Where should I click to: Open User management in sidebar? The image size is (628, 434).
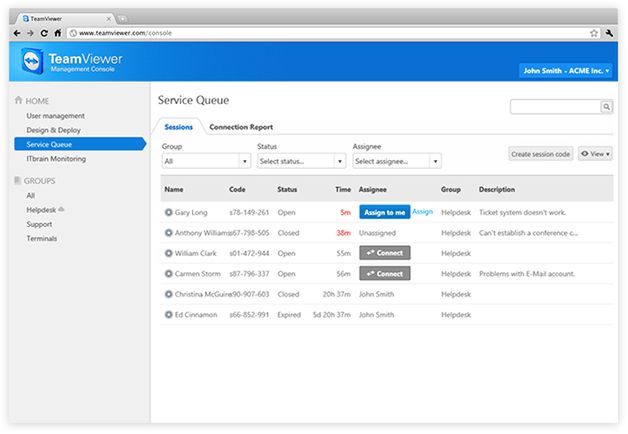pyautogui.click(x=55, y=116)
